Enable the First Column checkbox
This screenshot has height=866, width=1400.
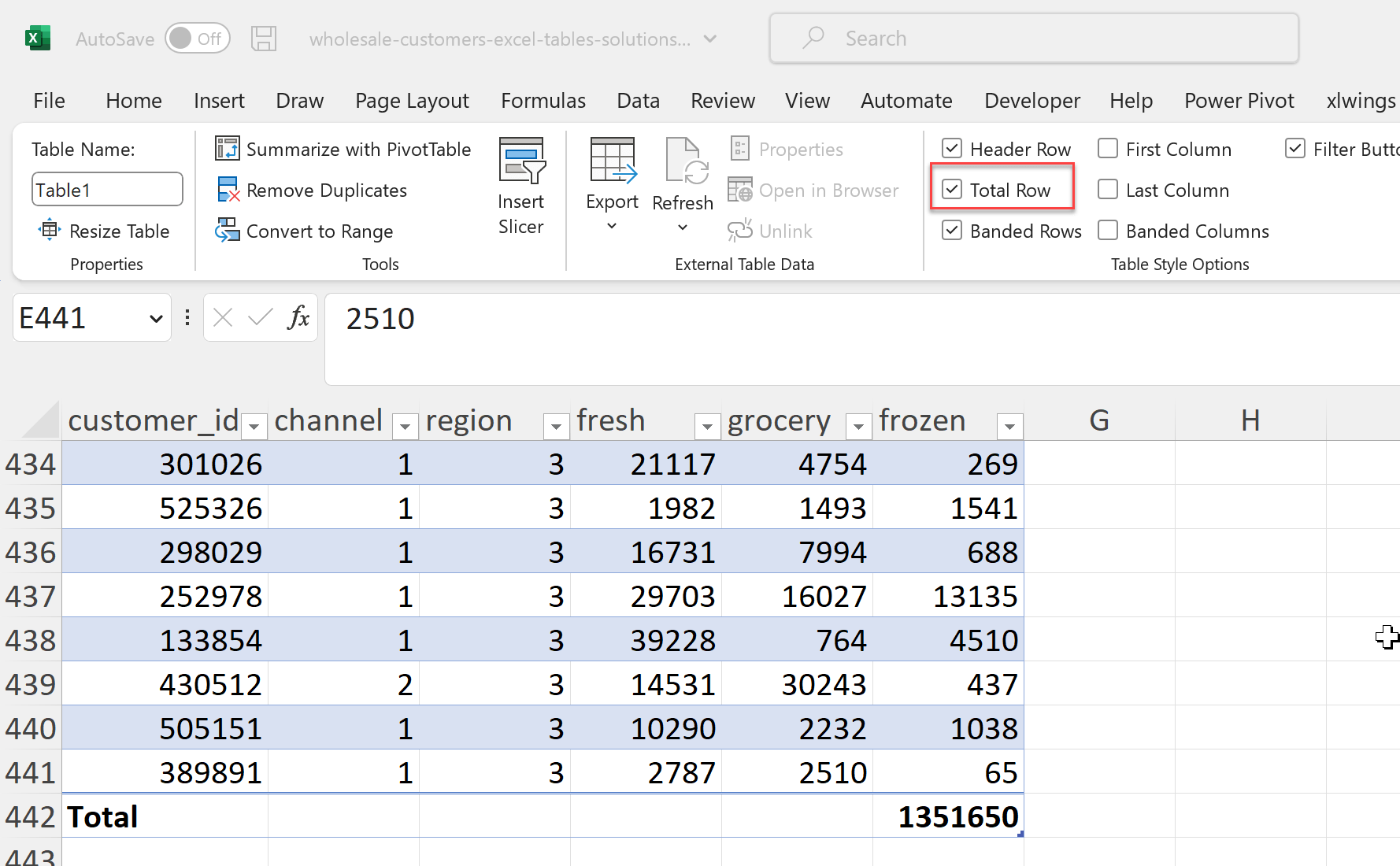click(1108, 148)
